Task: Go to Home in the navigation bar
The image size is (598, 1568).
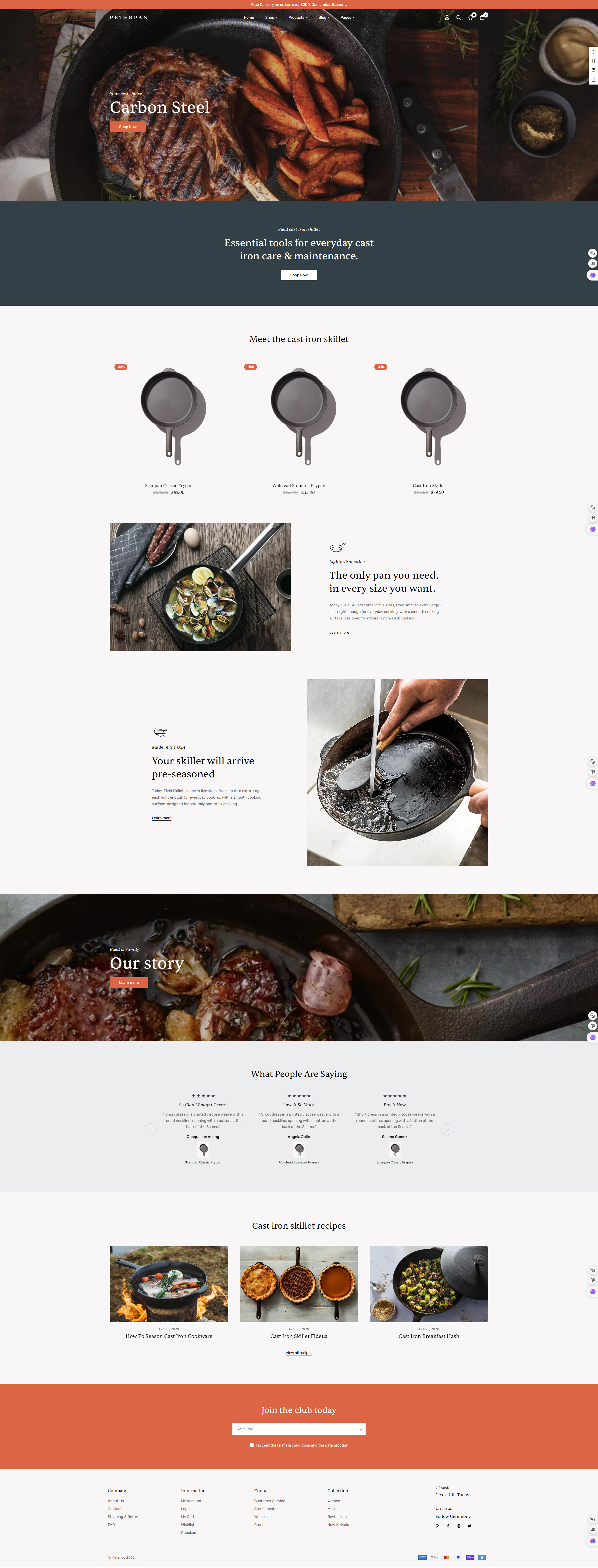Action: click(249, 18)
